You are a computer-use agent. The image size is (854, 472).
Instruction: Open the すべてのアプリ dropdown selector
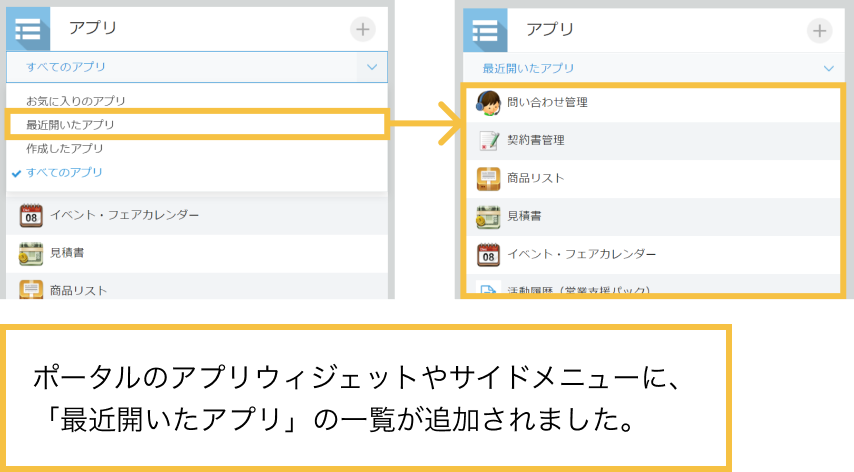click(x=197, y=67)
